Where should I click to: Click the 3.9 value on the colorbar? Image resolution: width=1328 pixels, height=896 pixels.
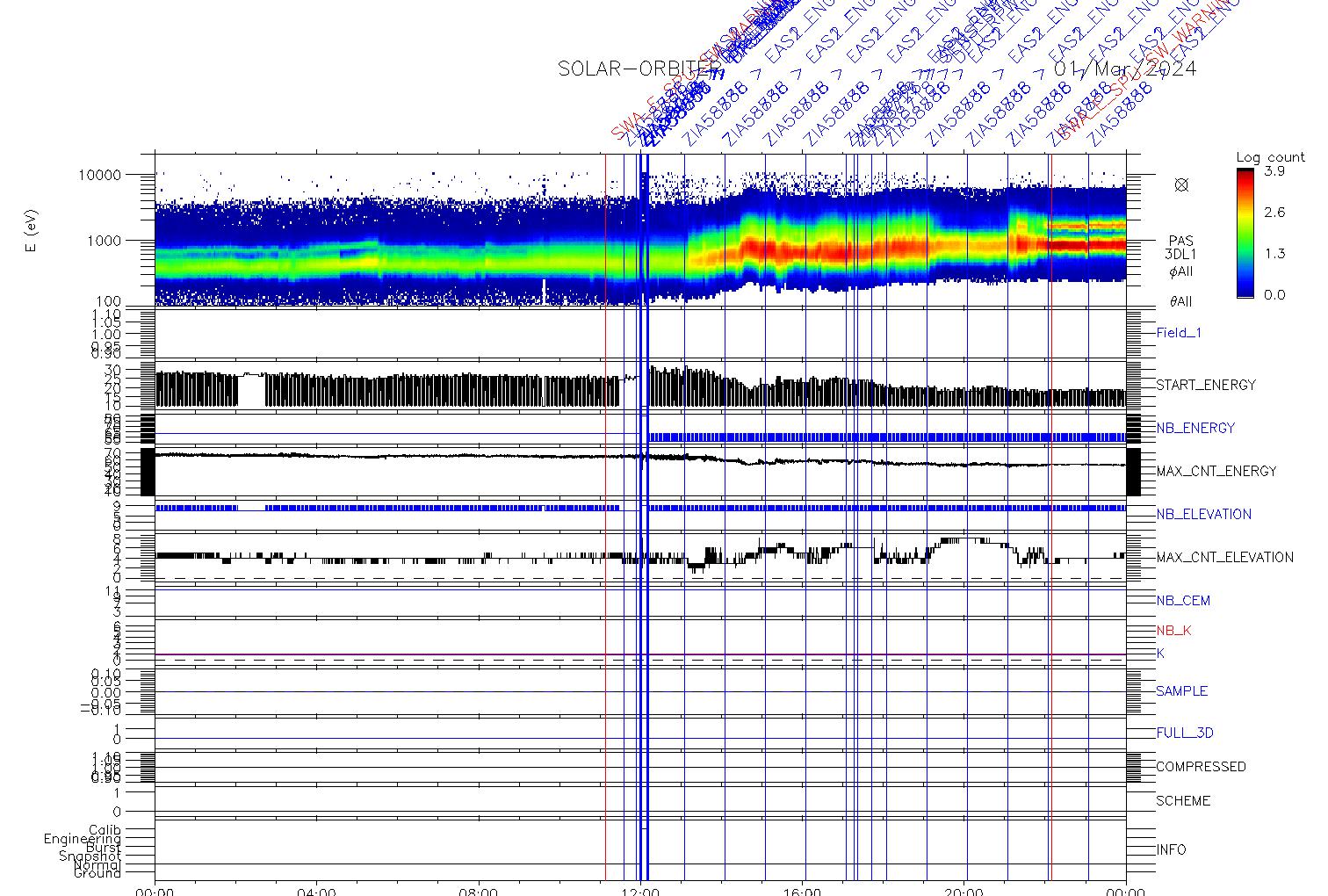[x=1274, y=171]
